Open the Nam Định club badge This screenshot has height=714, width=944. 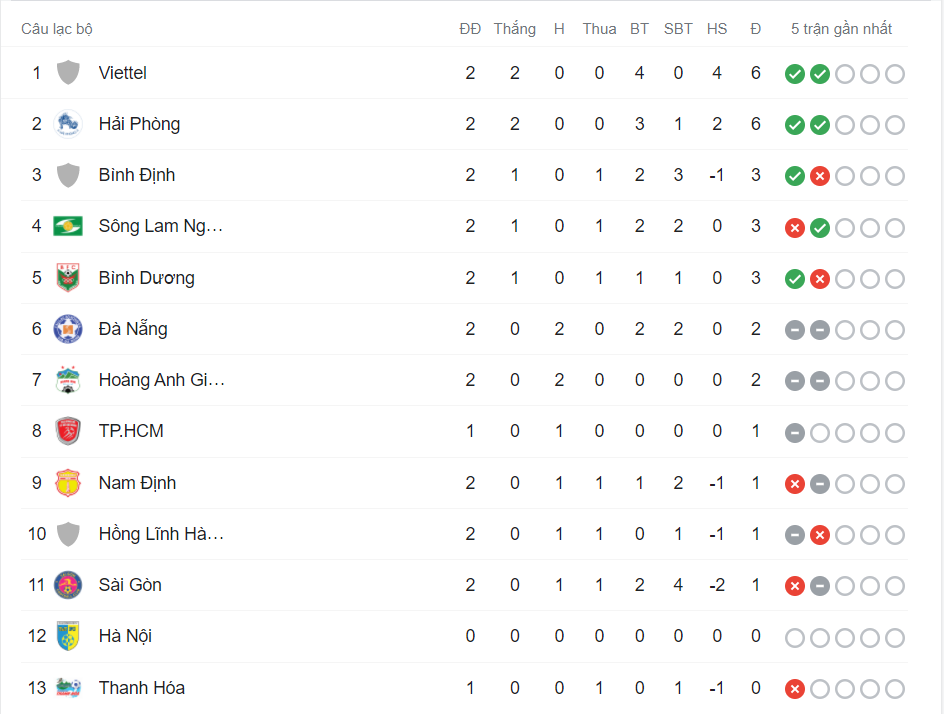pyautogui.click(x=67, y=482)
